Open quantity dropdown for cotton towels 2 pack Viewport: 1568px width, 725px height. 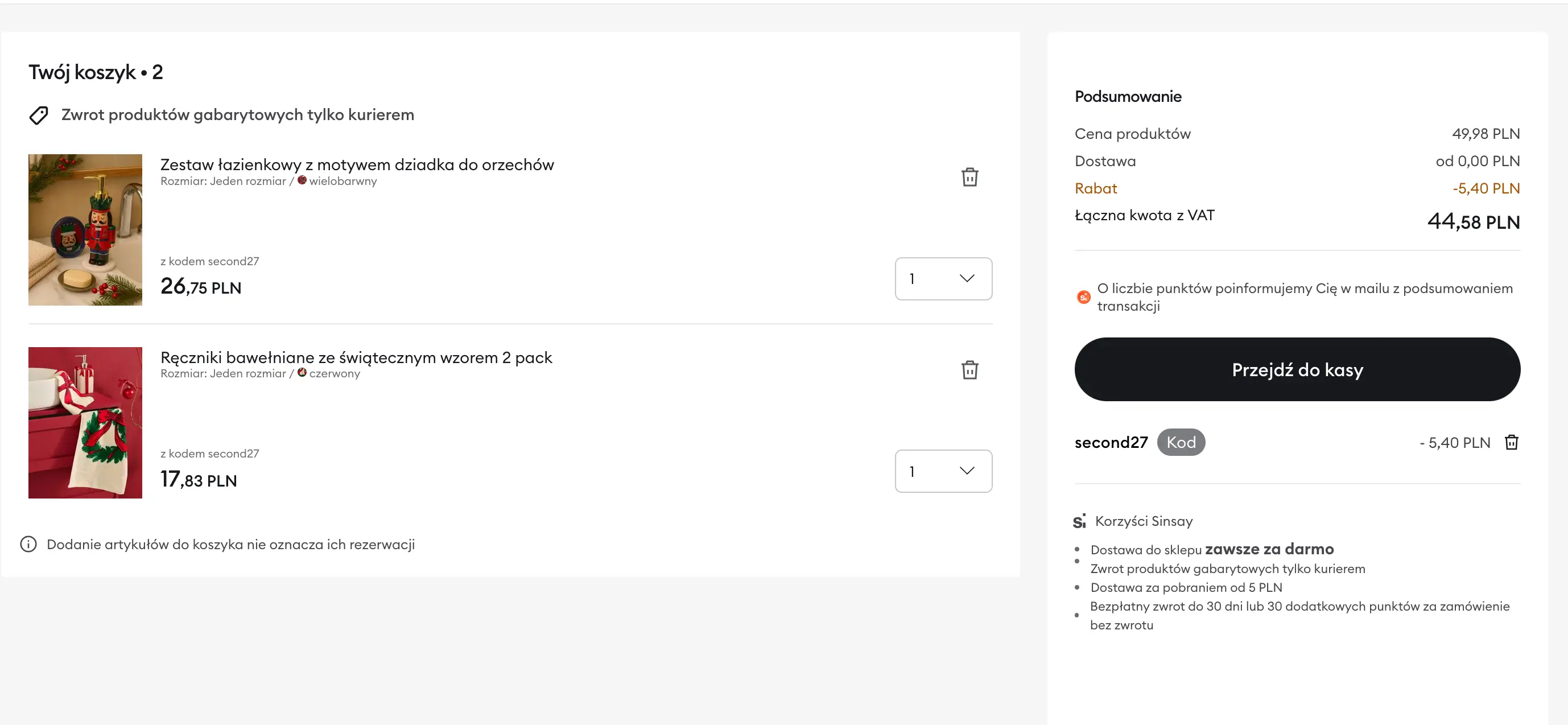click(x=943, y=471)
